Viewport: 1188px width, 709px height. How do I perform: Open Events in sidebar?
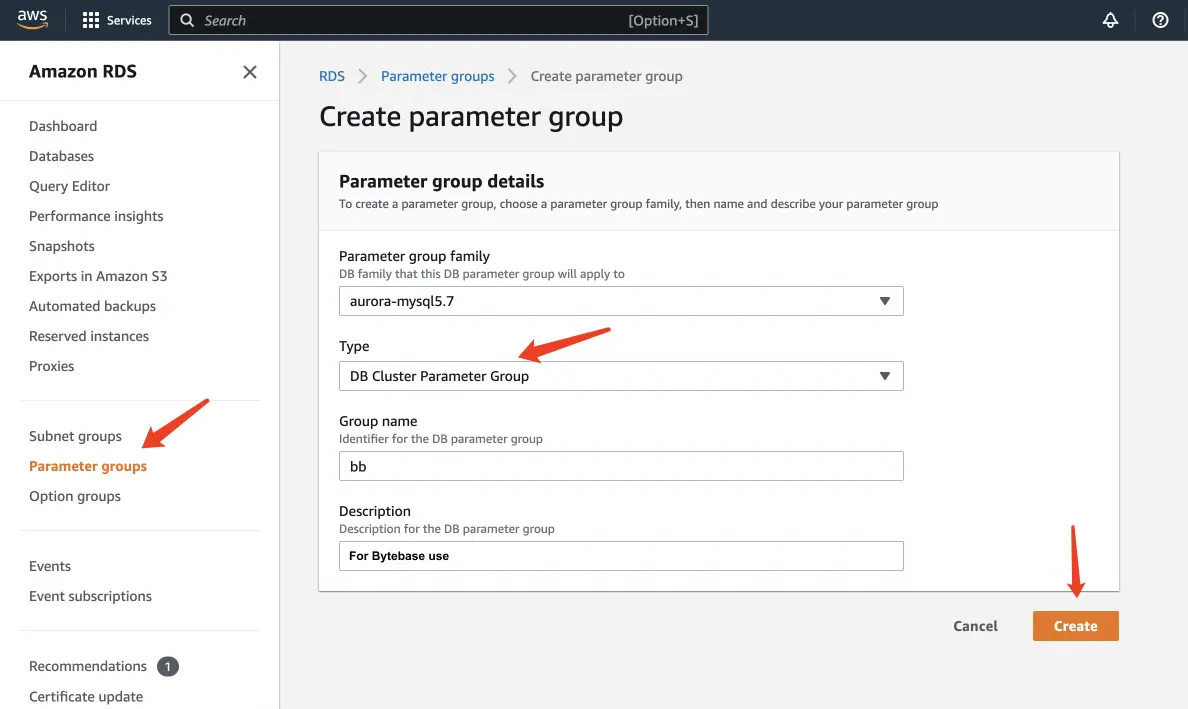[50, 567]
